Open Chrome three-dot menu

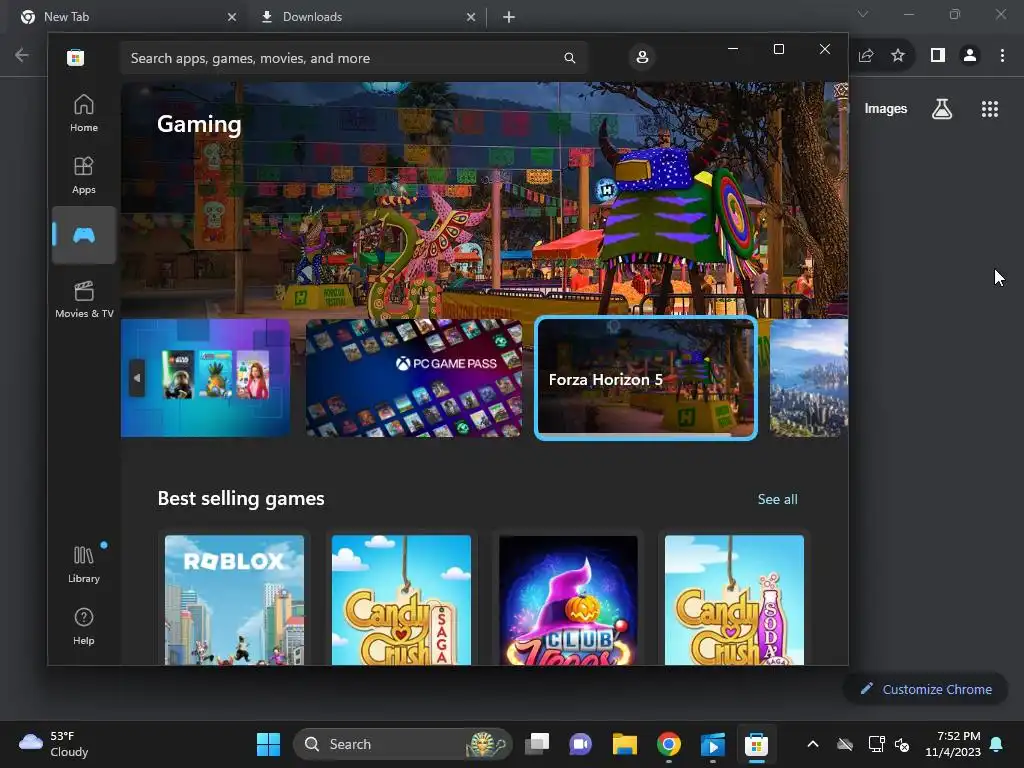(x=1002, y=56)
